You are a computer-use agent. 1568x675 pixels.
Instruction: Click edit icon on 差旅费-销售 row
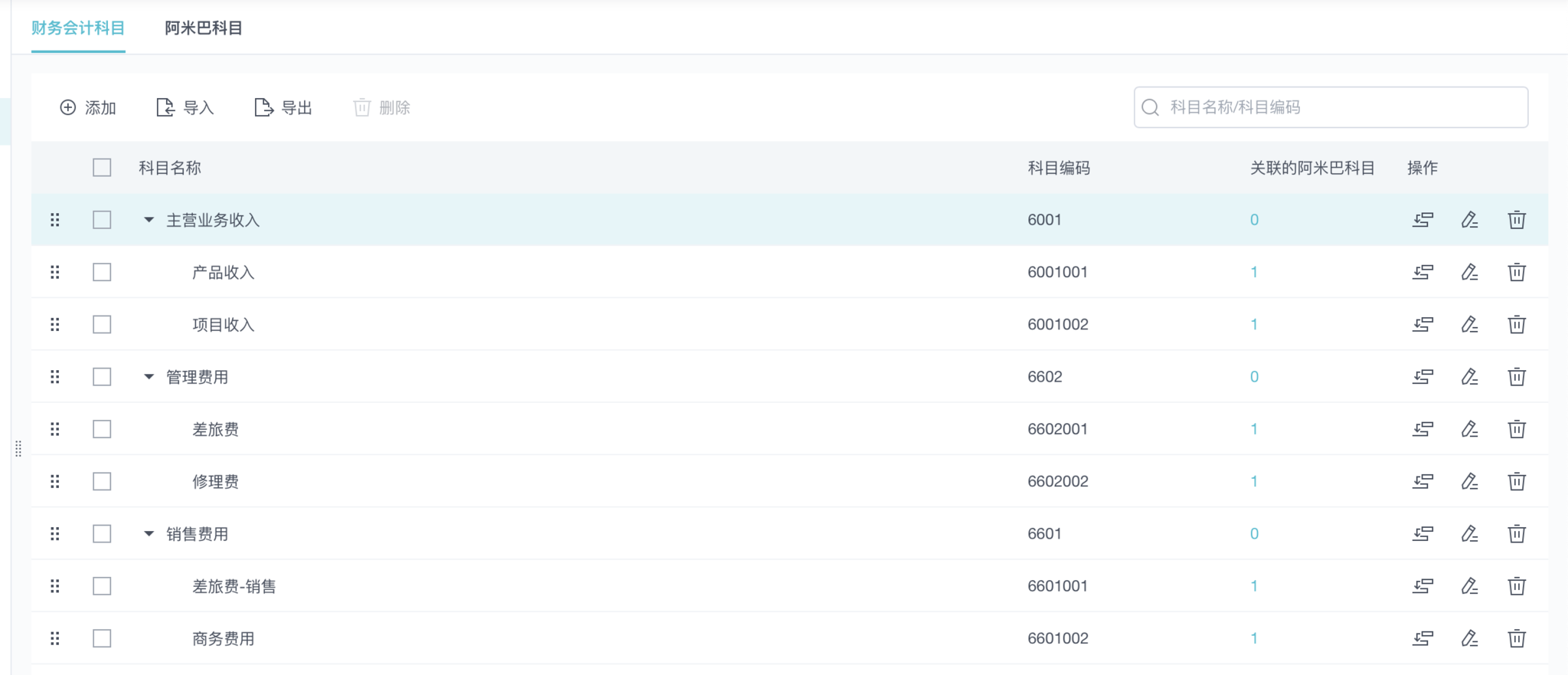1469,586
